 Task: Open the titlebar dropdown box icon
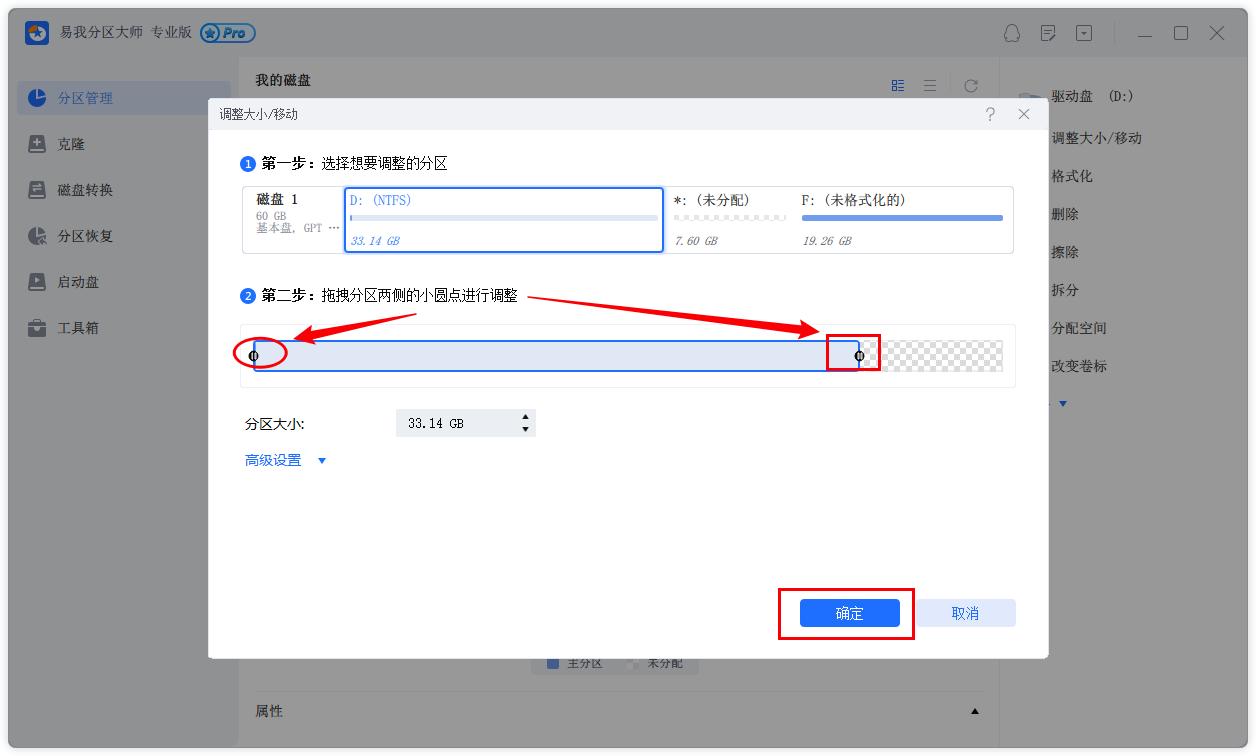tap(1082, 33)
